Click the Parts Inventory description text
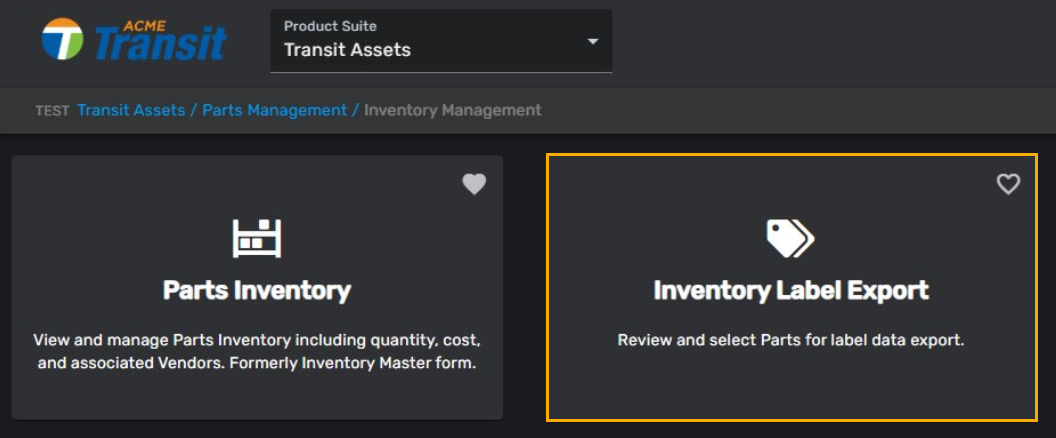 [257, 351]
